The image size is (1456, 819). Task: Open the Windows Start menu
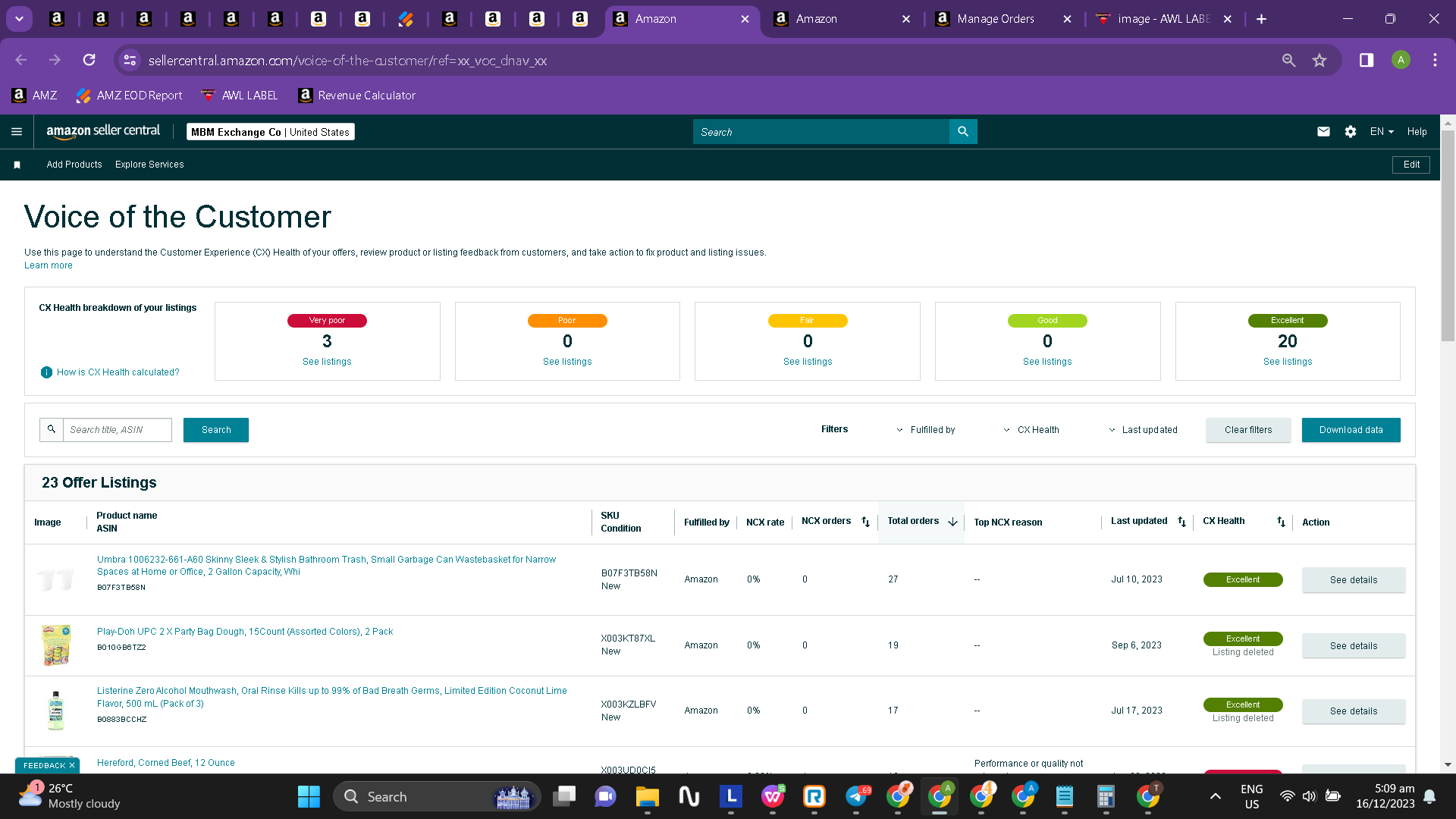[x=309, y=797]
